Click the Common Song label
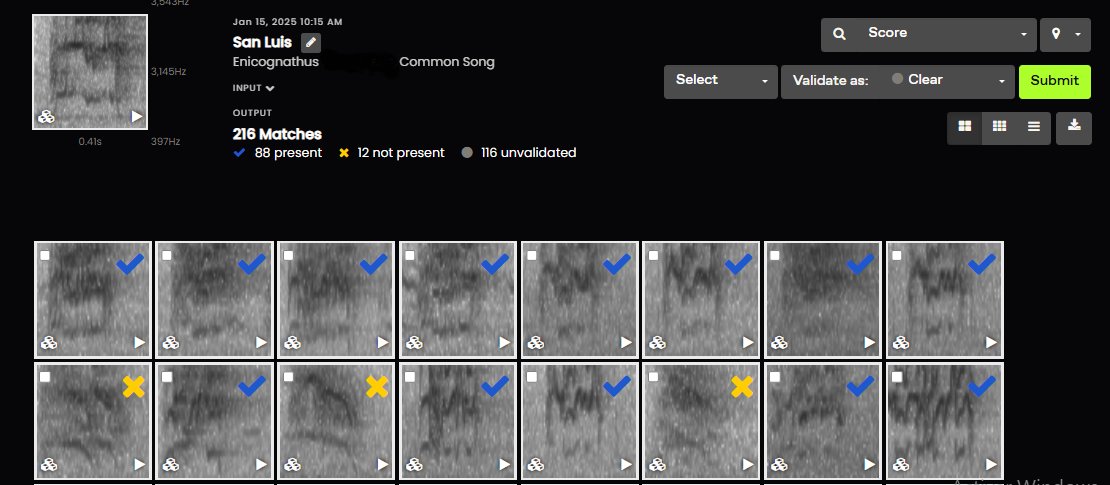 point(447,62)
